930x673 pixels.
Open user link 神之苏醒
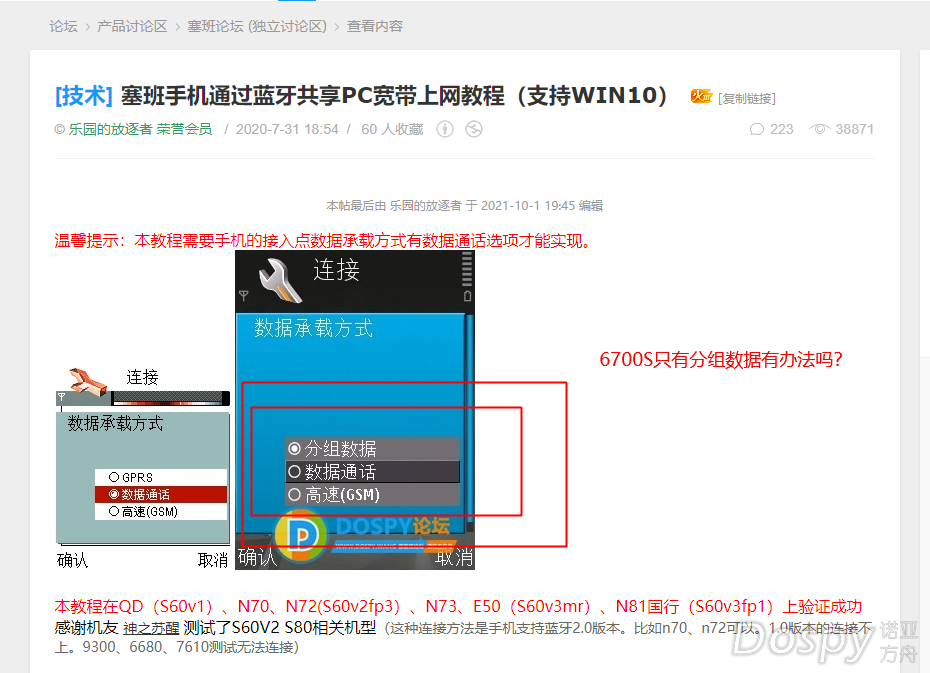151,628
